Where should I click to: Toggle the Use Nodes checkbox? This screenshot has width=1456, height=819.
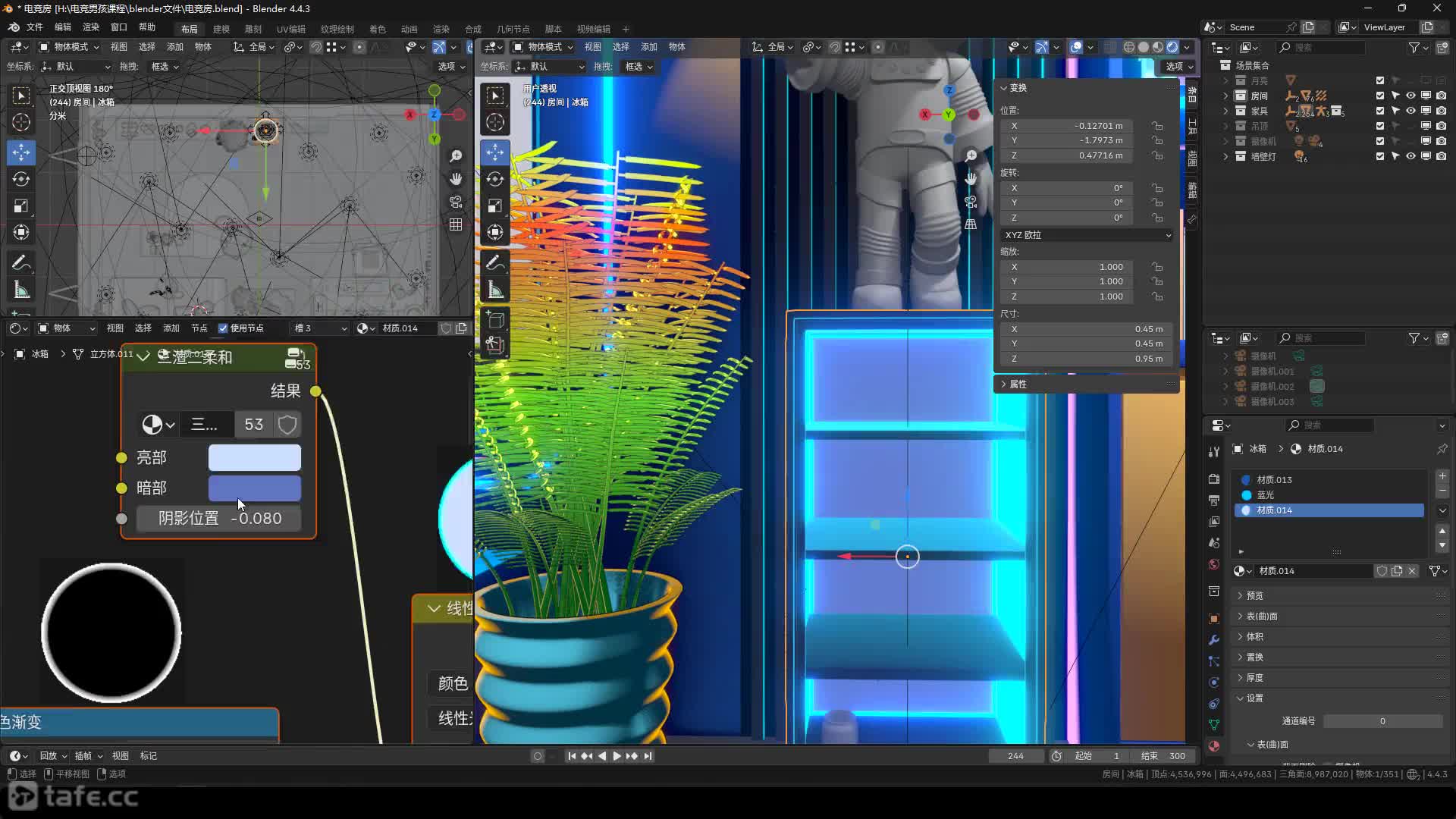pos(223,328)
